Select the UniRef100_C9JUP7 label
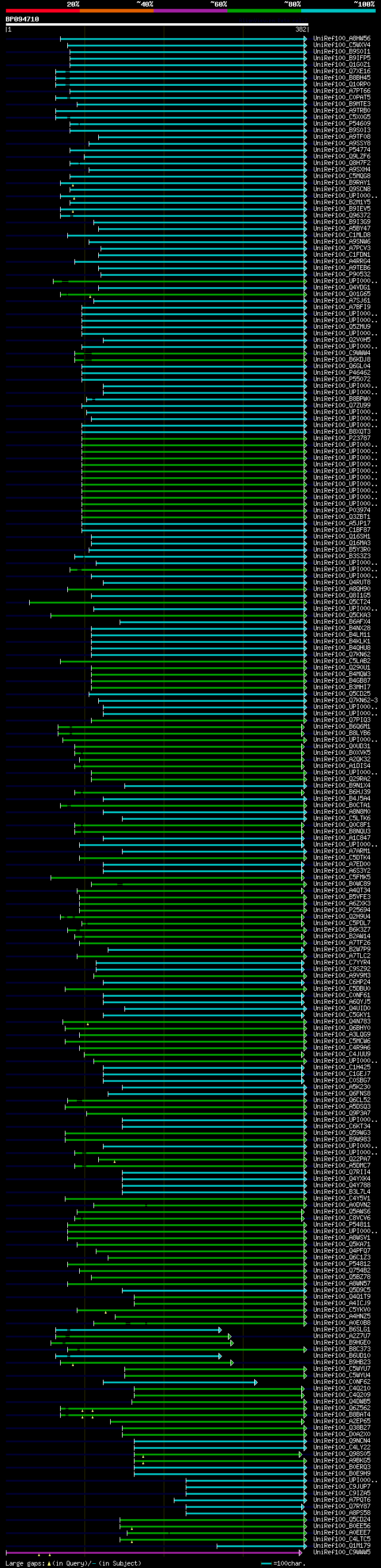 pyautogui.click(x=342, y=1486)
